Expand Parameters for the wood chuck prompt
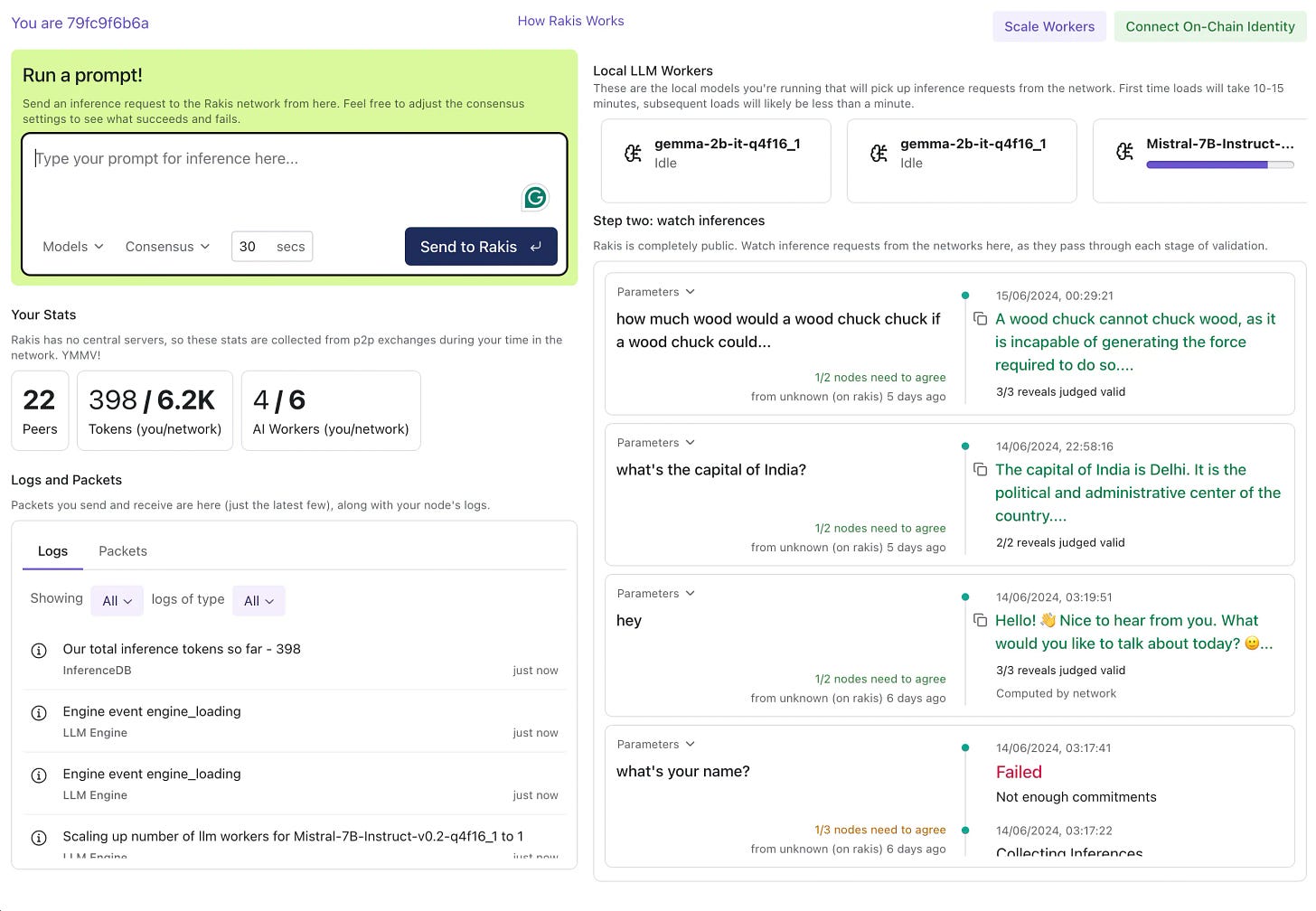The width and height of the screenshot is (1316, 911). (x=656, y=292)
